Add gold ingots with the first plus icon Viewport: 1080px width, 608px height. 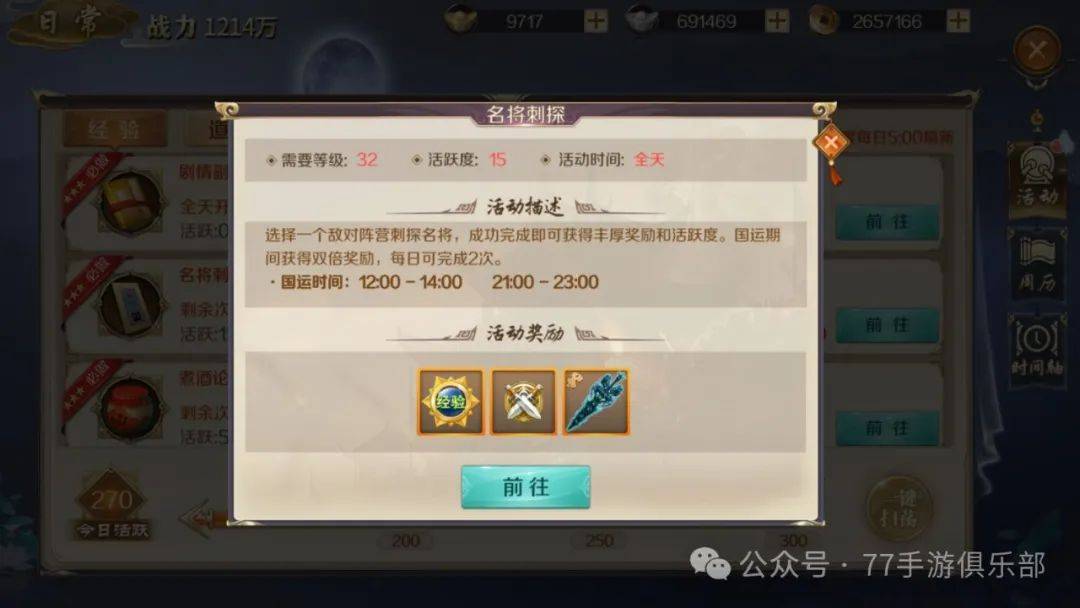point(596,21)
